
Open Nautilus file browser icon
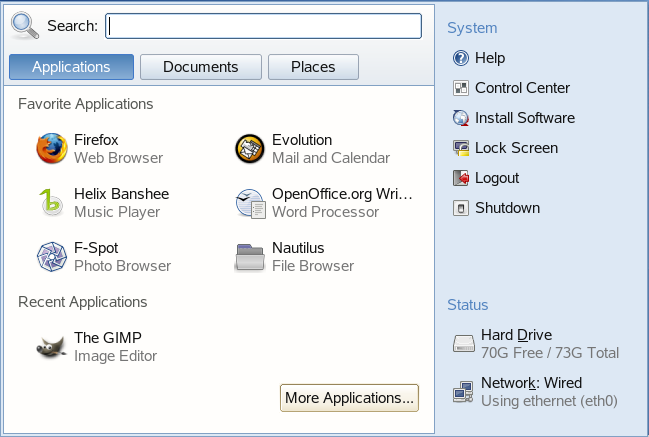tap(250, 257)
